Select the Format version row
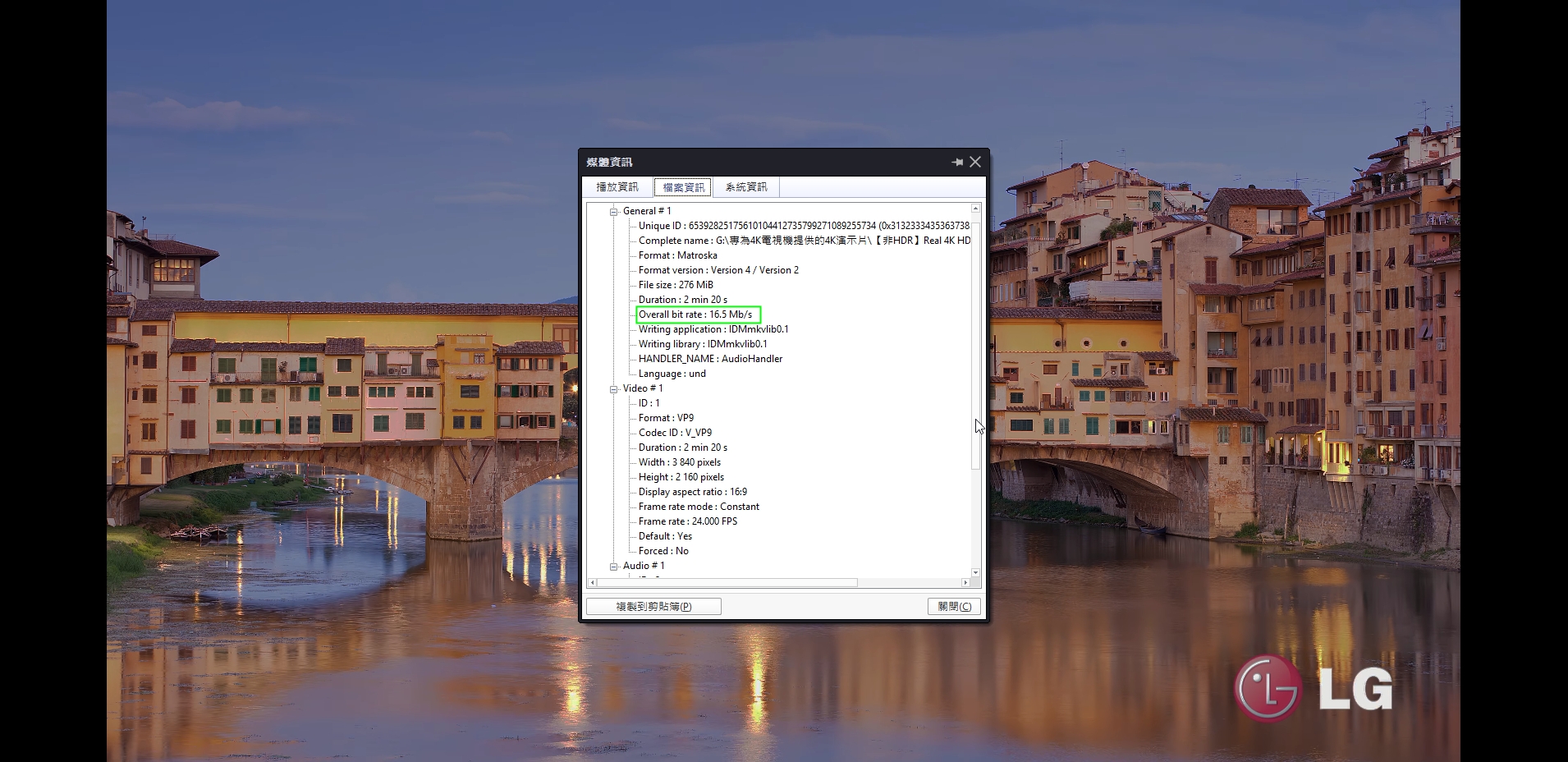Image resolution: width=1568 pixels, height=762 pixels. point(718,270)
